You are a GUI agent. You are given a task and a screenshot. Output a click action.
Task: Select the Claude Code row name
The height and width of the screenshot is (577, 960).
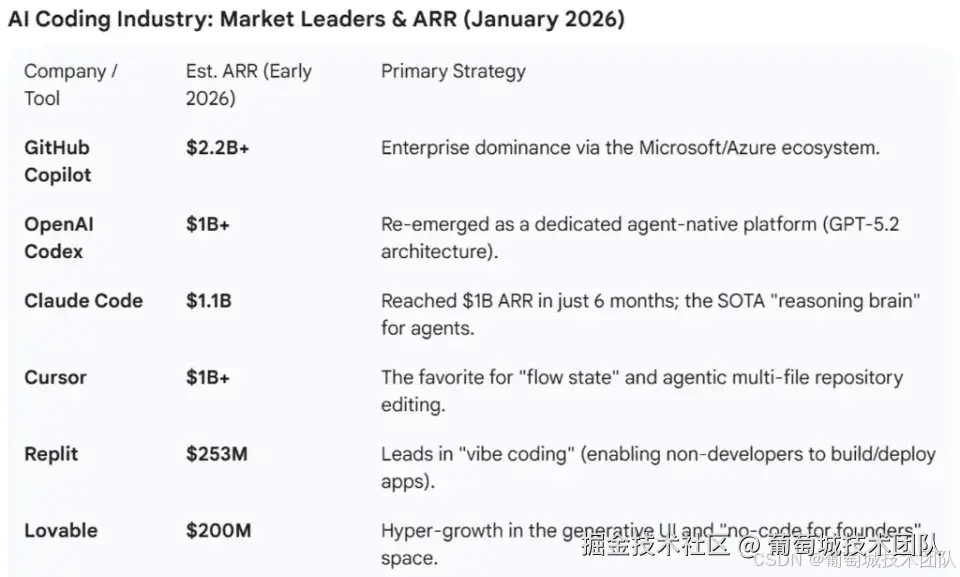point(83,301)
